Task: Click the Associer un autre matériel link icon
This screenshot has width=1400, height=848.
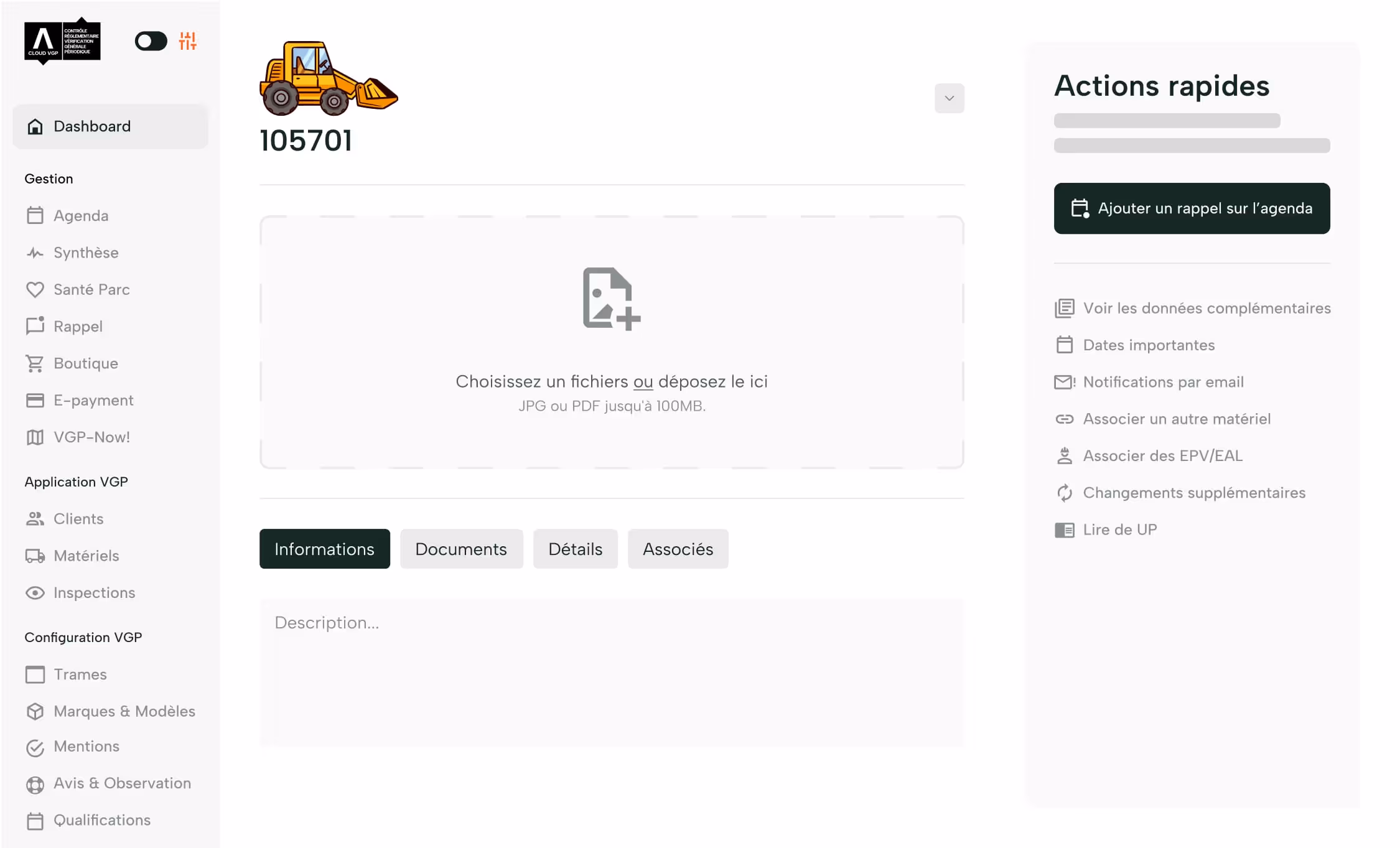Action: click(x=1064, y=419)
